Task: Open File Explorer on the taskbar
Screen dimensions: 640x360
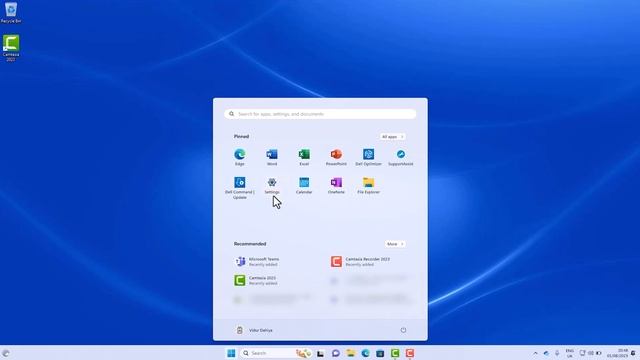Action: click(351, 353)
